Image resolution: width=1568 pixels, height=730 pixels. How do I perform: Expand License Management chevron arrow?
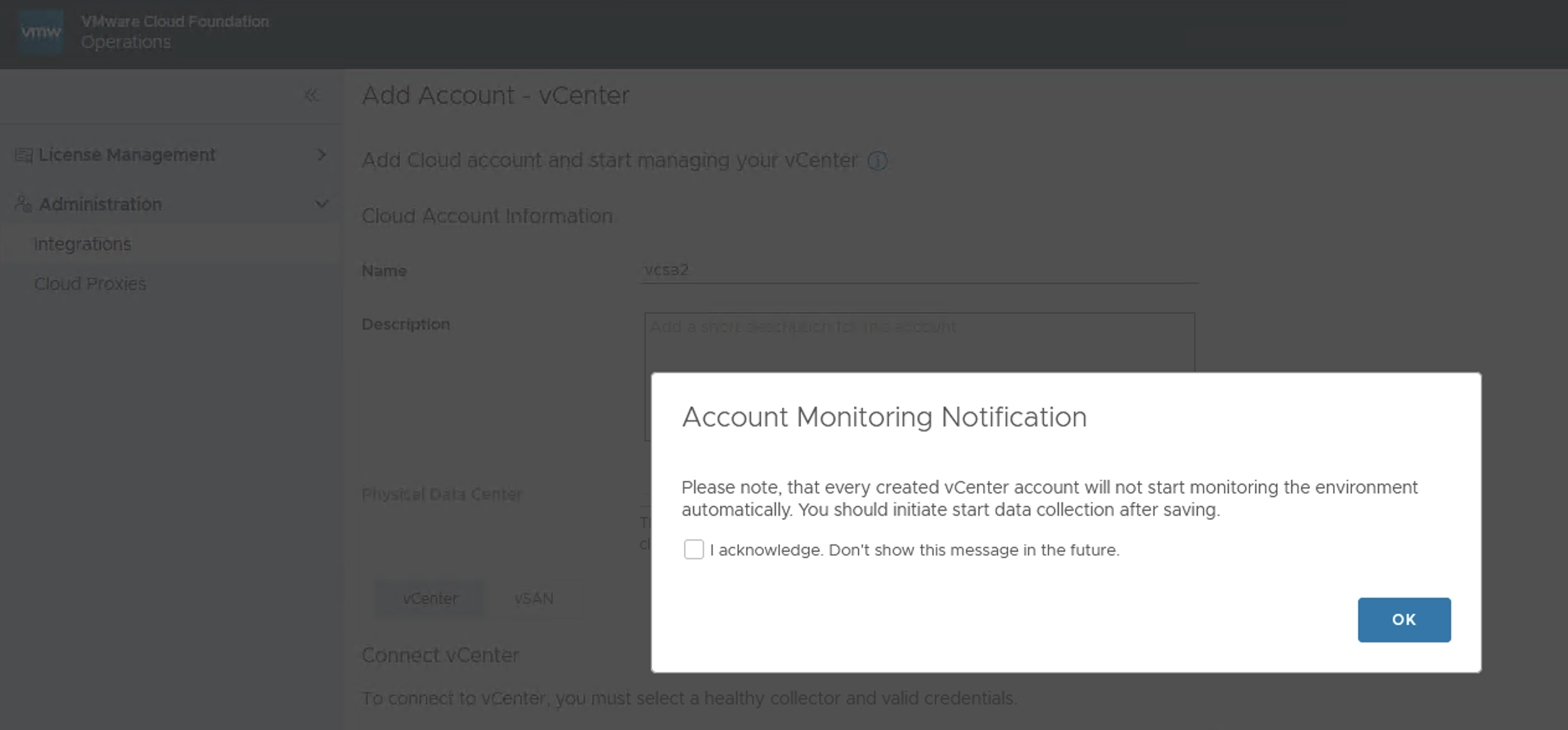[x=322, y=155]
